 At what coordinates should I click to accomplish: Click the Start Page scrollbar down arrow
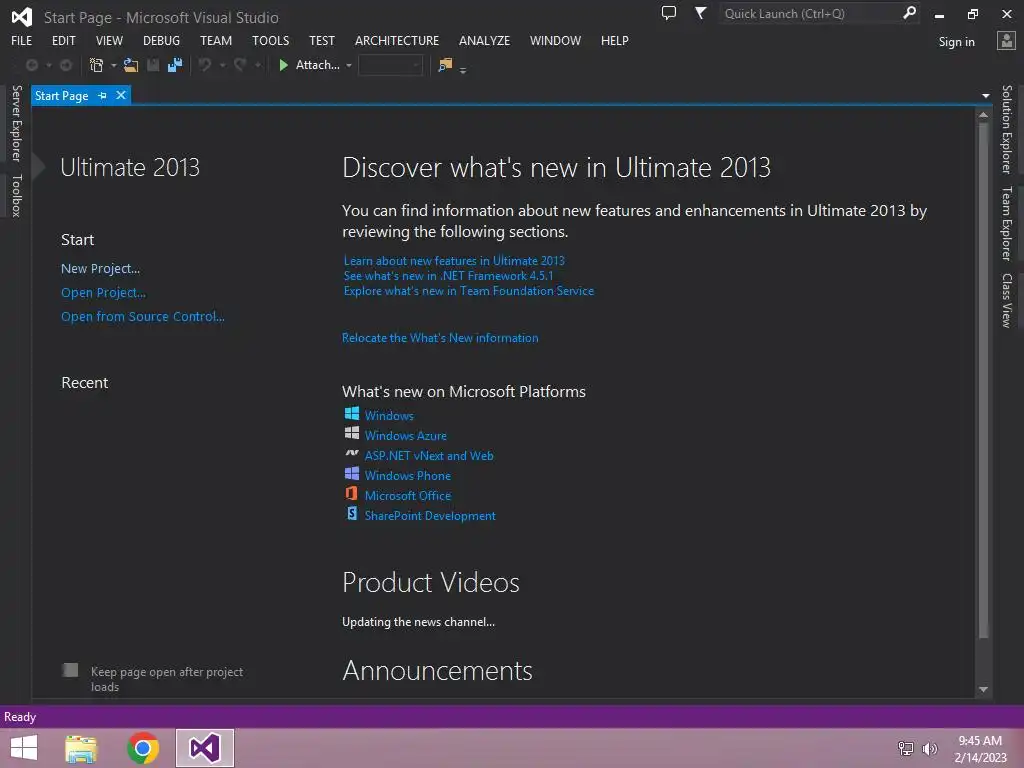pos(983,689)
